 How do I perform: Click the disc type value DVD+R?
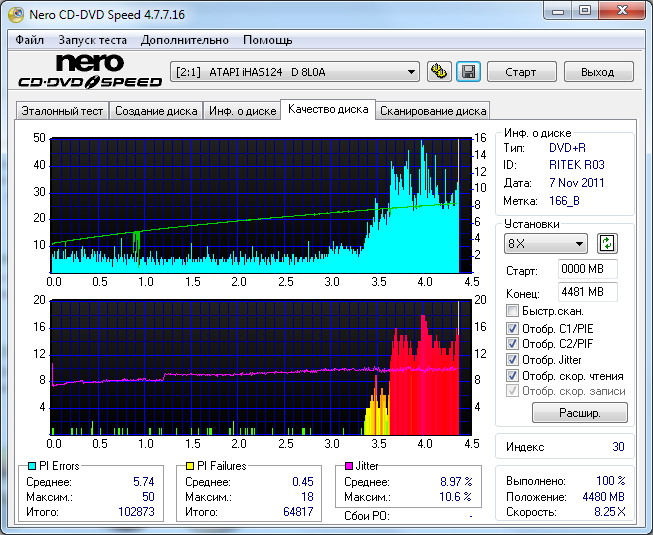[567, 148]
